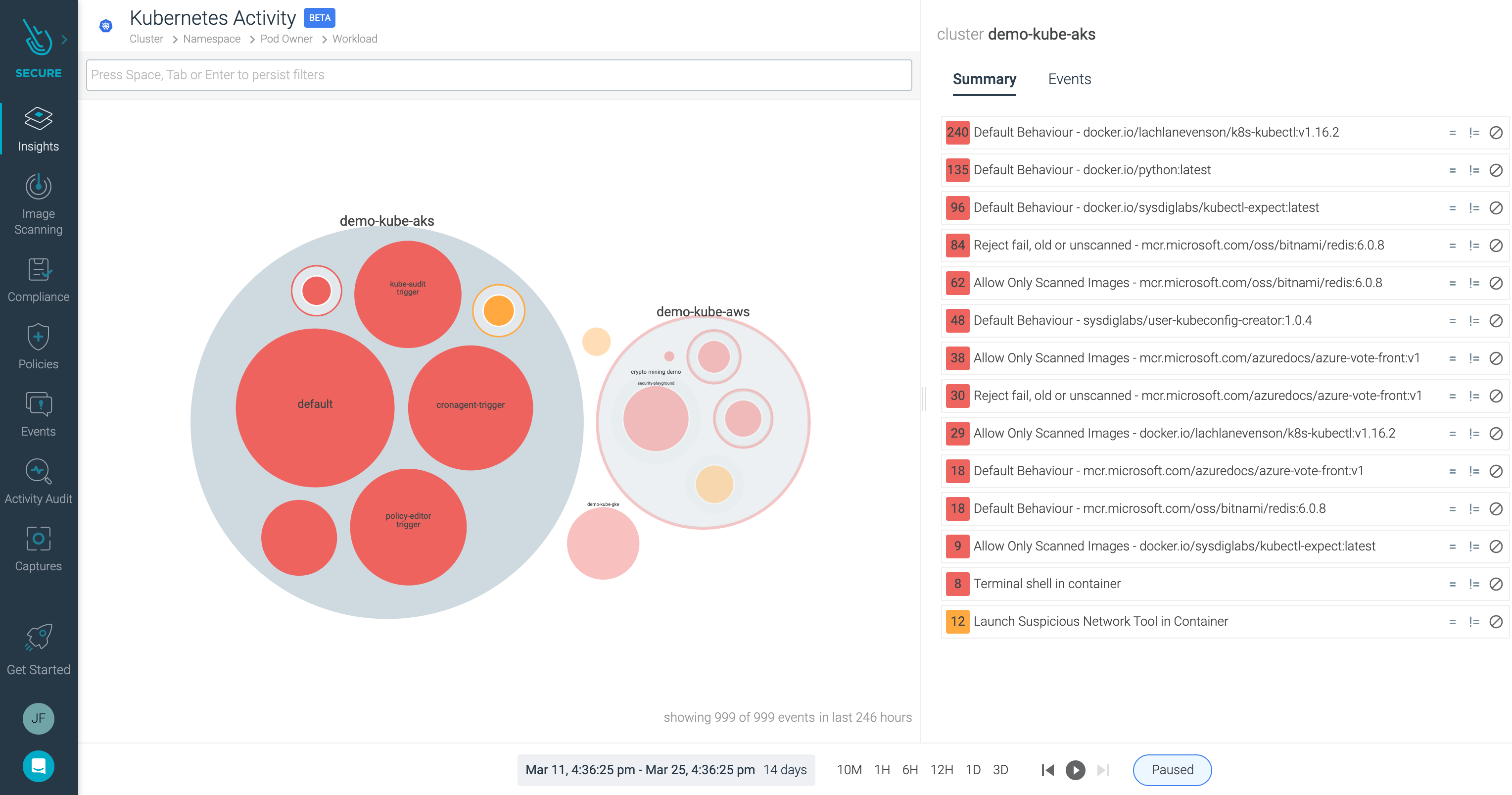The width and height of the screenshot is (1512, 795).
Task: Click the orange namespace bubble in demo-kube-aks
Action: click(498, 310)
